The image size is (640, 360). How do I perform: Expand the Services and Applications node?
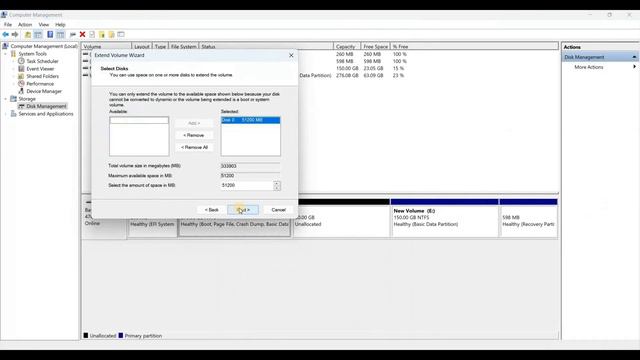pyautogui.click(x=6, y=114)
